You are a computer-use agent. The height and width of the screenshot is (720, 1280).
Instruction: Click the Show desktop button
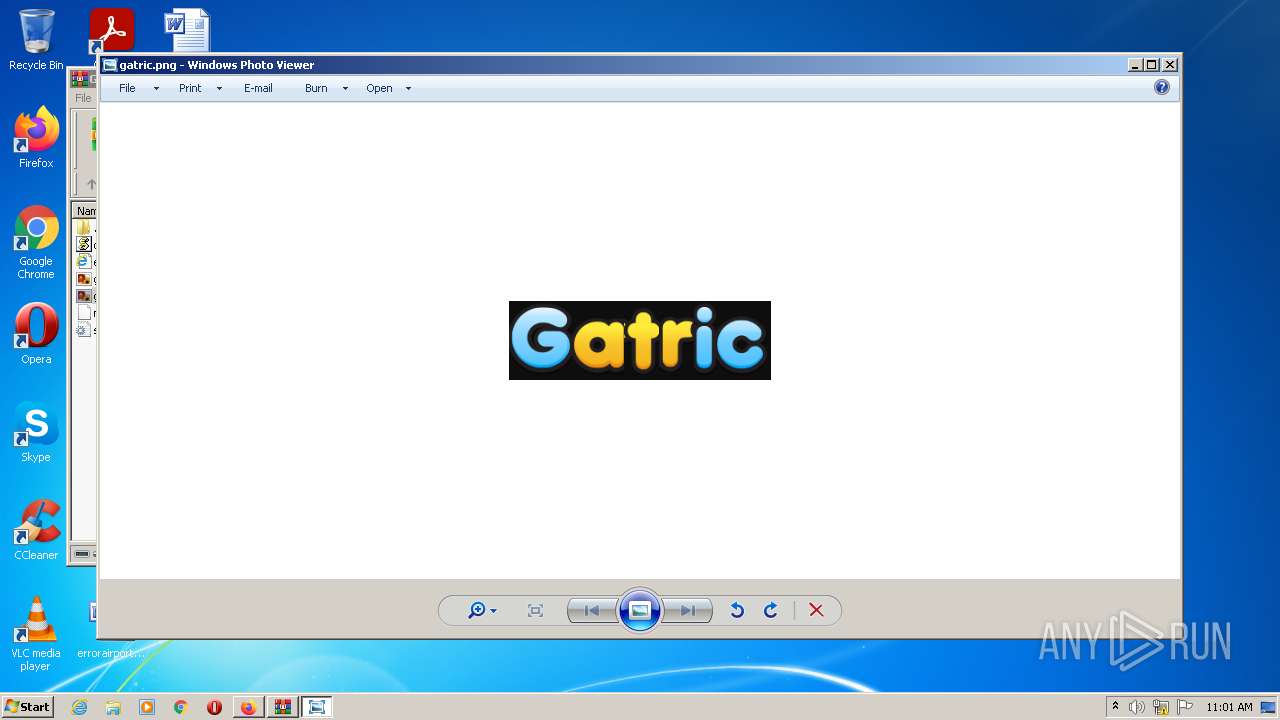tap(1270, 707)
